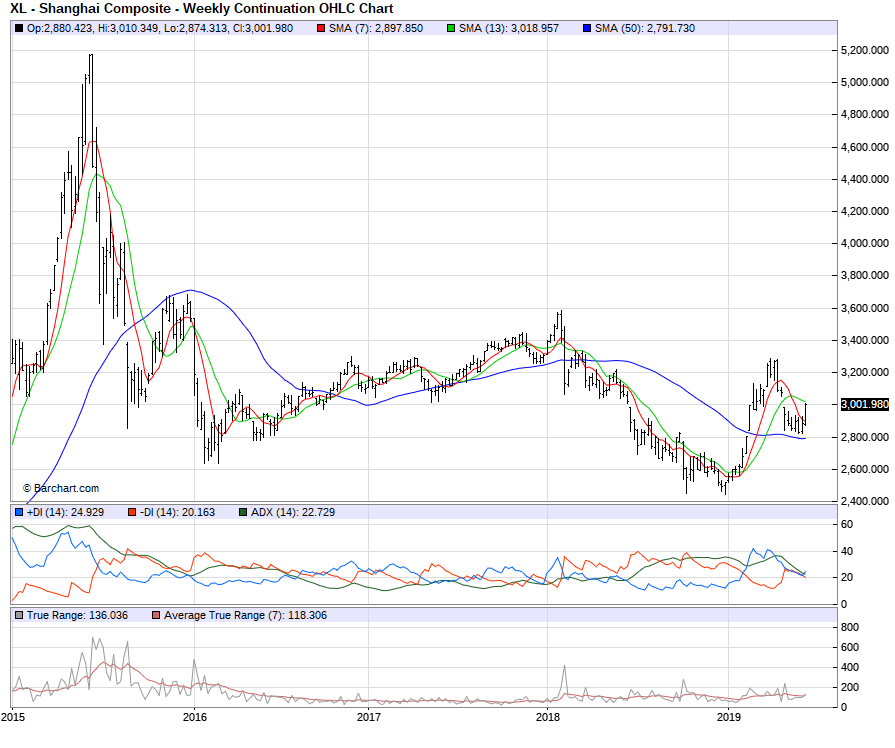This screenshot has width=895, height=748.
Task: Click the 60 label on the ADX axis
Action: point(847,524)
